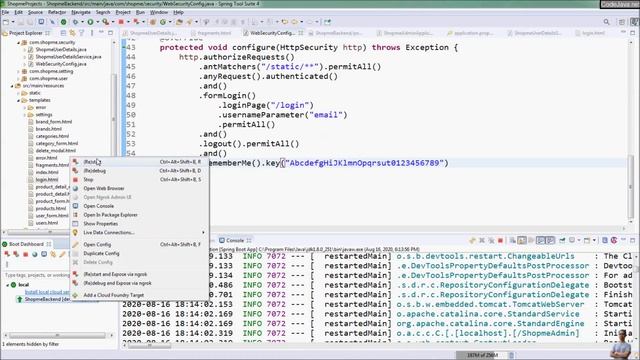The height and width of the screenshot is (360, 640).
Task: Click heap memory status bar indicator
Action: pyautogui.click(x=482, y=355)
